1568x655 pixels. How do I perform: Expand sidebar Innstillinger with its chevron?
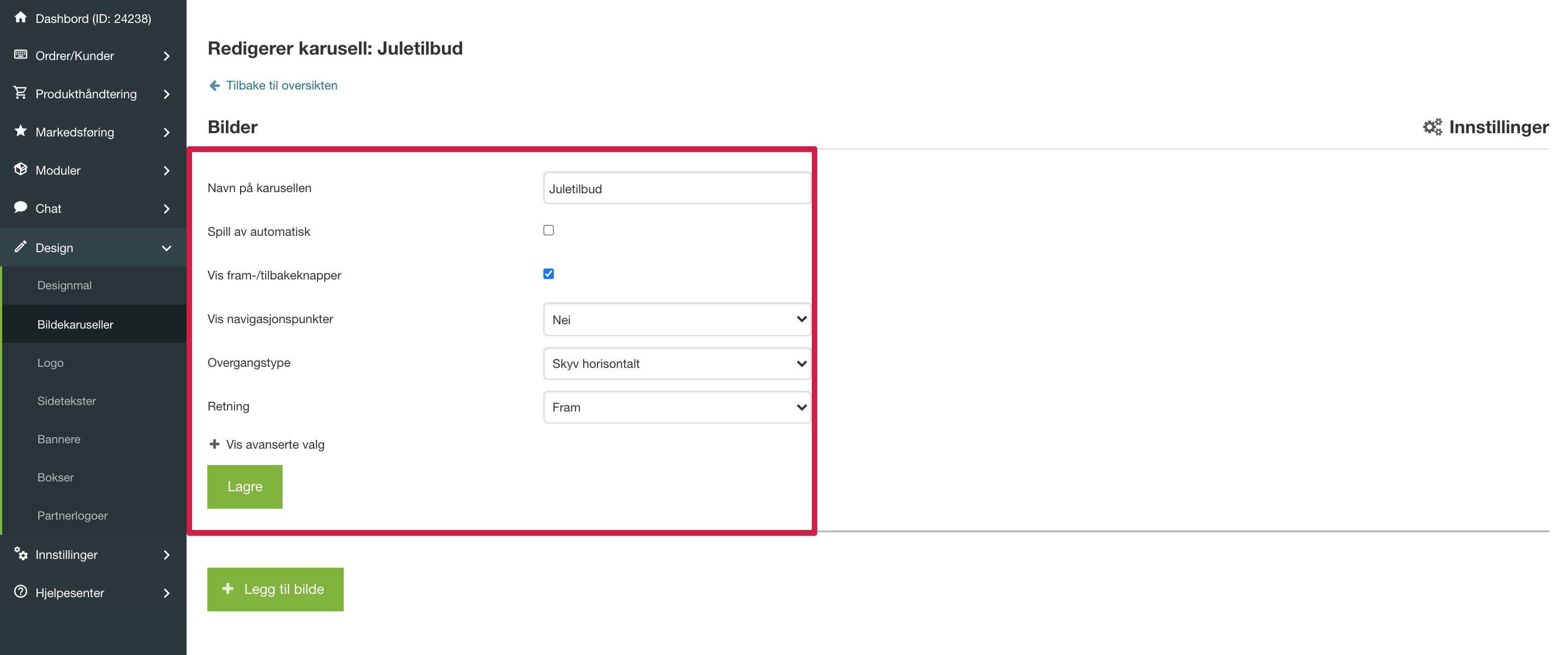(167, 555)
